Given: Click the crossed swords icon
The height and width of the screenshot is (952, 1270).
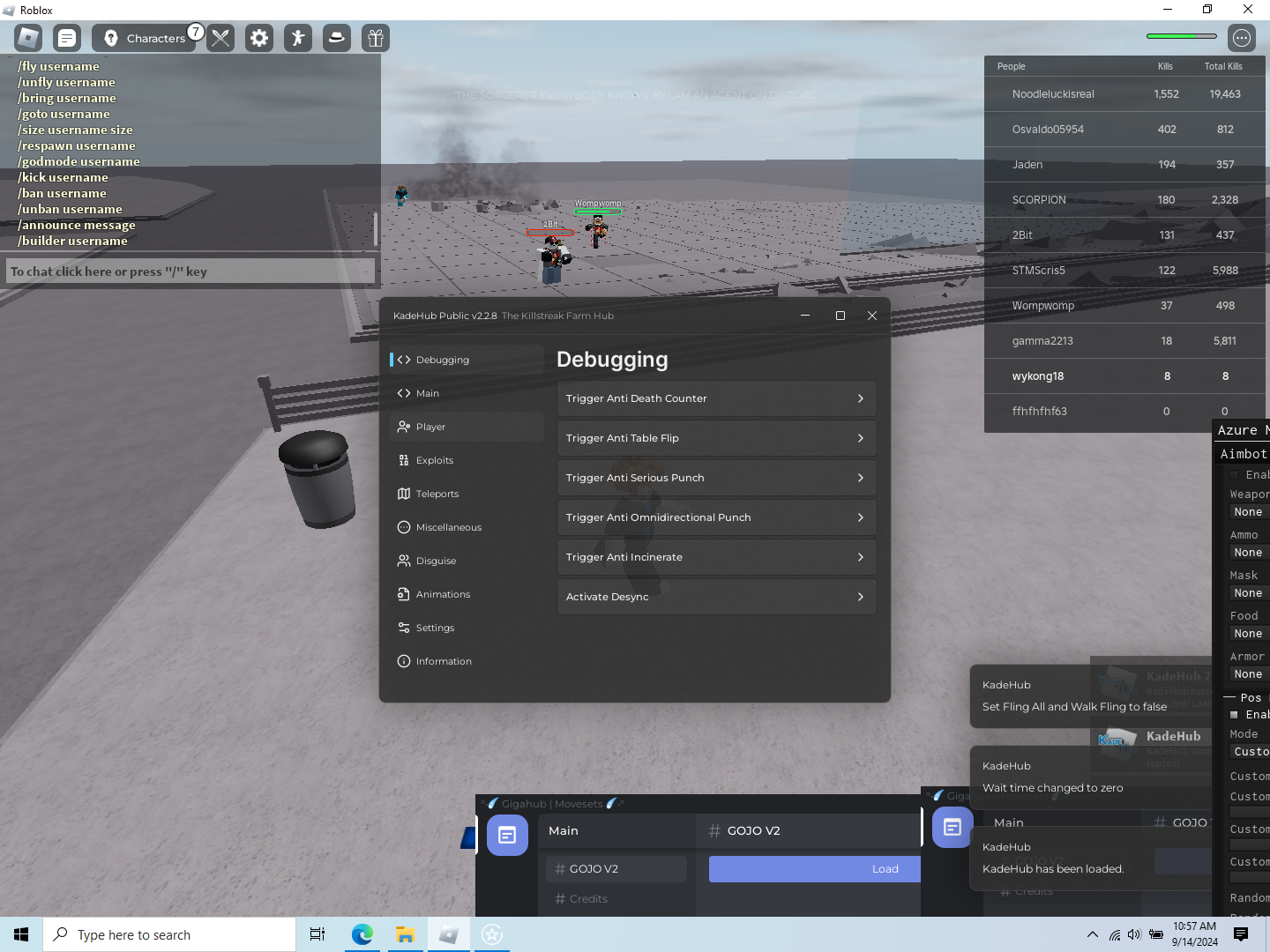Looking at the screenshot, I should click(220, 38).
